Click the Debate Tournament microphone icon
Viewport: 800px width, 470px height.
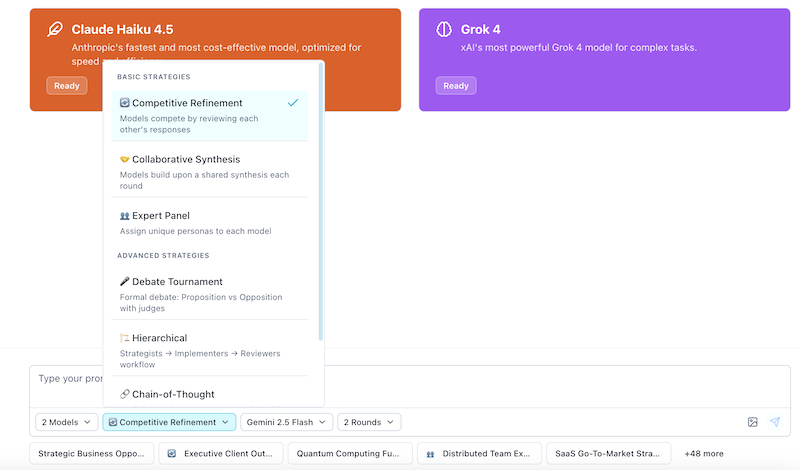tap(124, 282)
